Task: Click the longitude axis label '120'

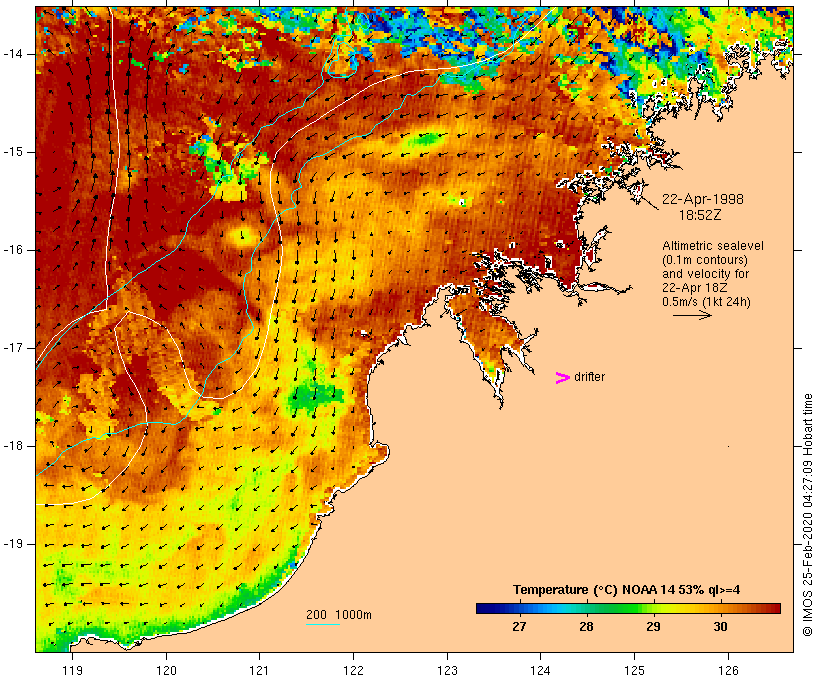Action: click(166, 670)
